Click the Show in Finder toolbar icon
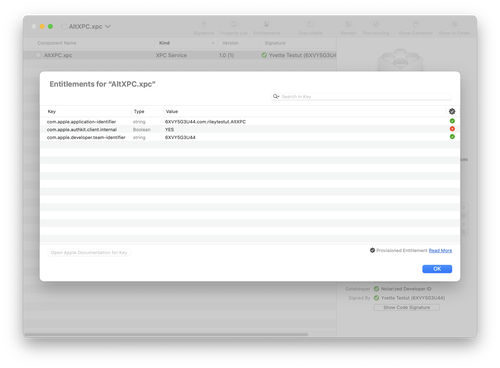 [454, 24]
